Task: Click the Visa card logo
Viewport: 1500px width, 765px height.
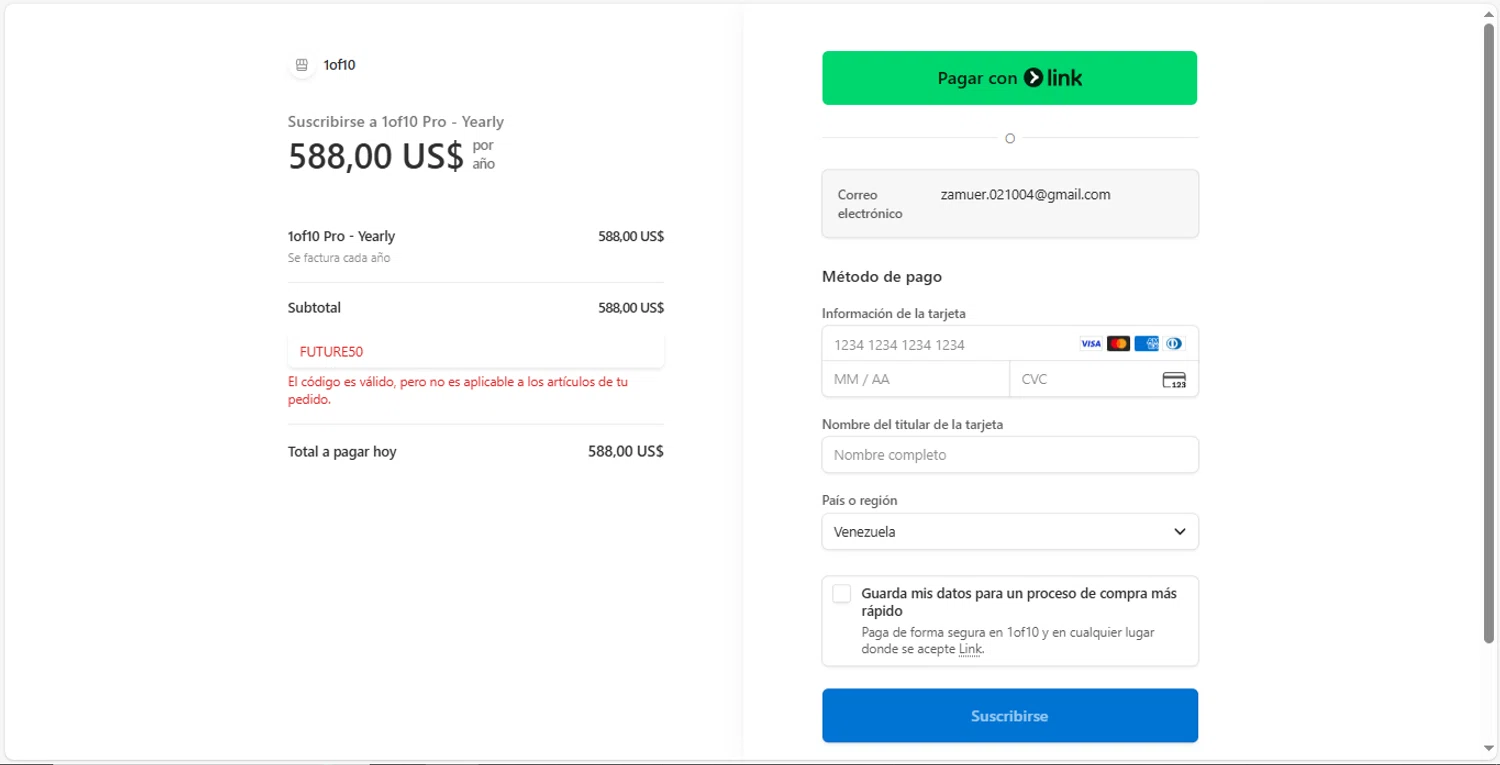Action: [1091, 344]
